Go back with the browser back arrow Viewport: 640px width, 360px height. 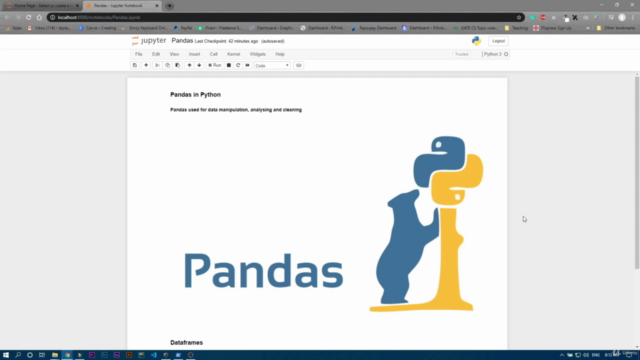[7, 18]
